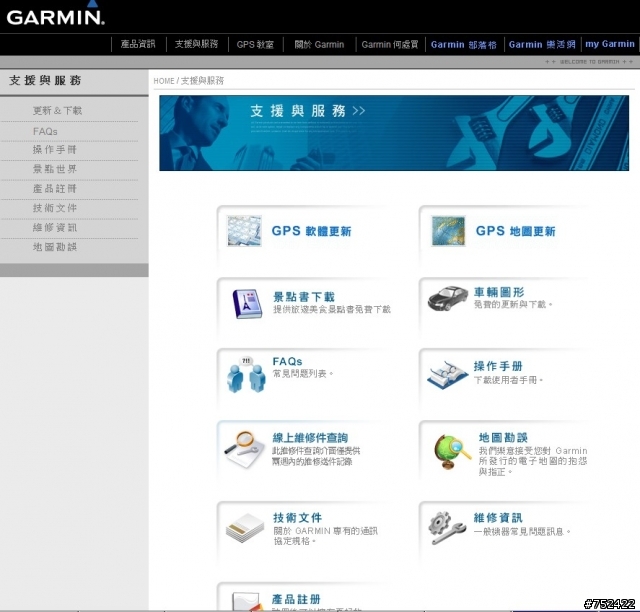The image size is (640, 612).
Task: Open my Garmin in top navigation
Action: (610, 44)
